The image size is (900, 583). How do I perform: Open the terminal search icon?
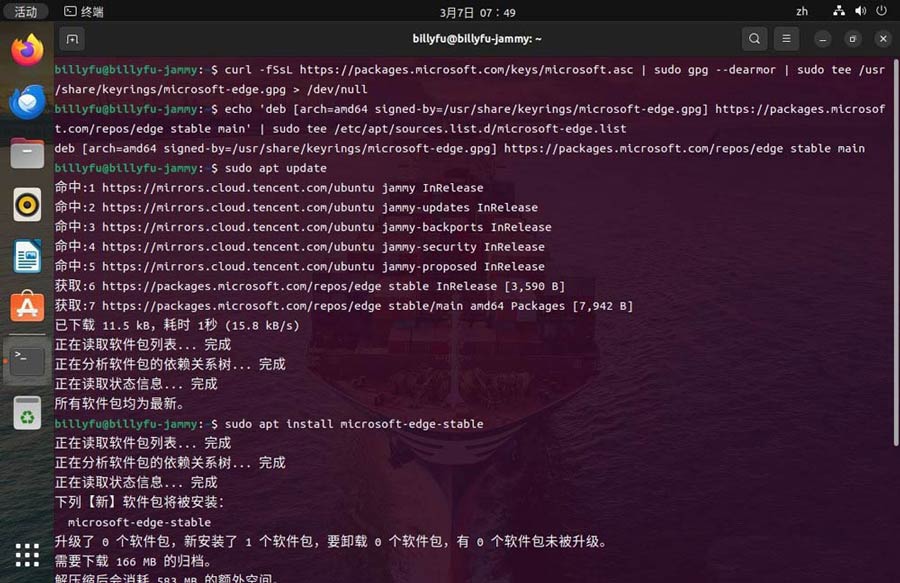[x=754, y=39]
